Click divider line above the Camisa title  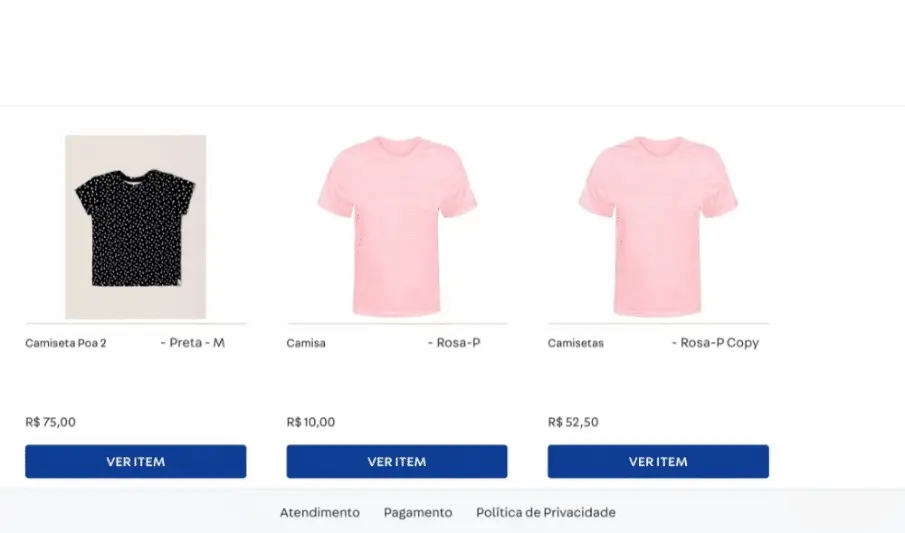pyautogui.click(x=397, y=324)
